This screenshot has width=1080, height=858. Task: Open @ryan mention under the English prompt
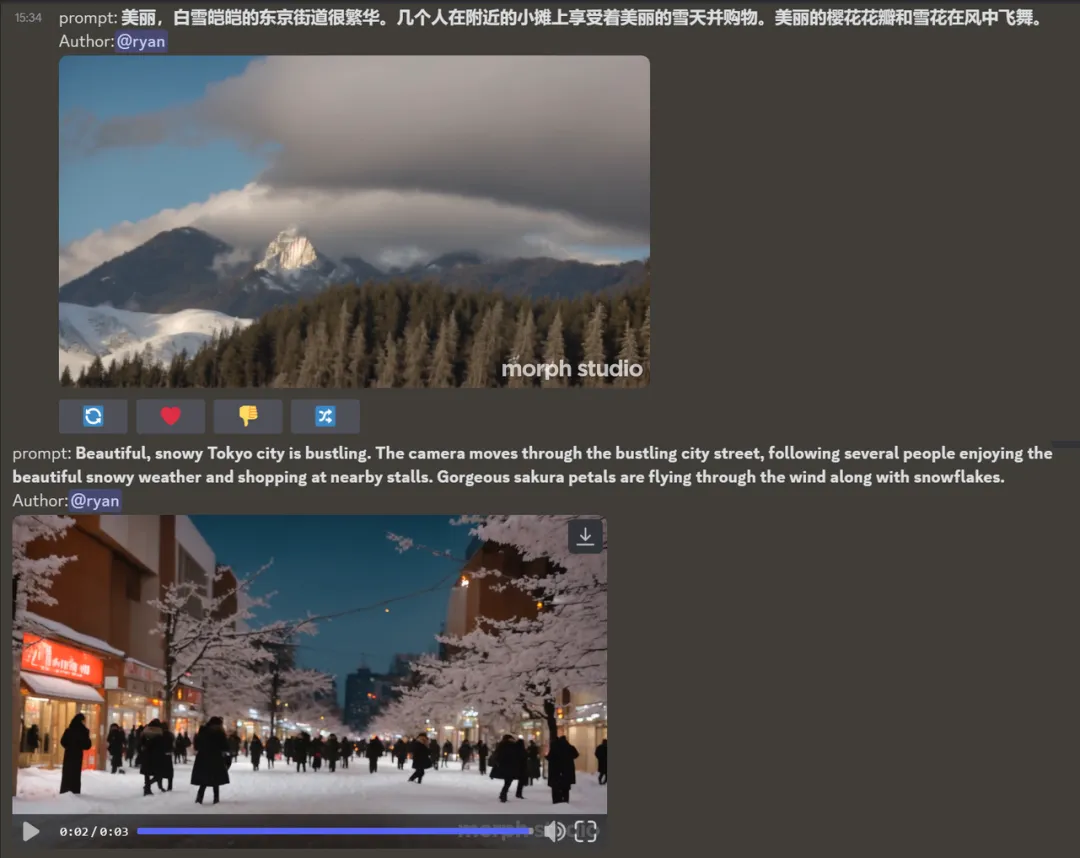[95, 501]
